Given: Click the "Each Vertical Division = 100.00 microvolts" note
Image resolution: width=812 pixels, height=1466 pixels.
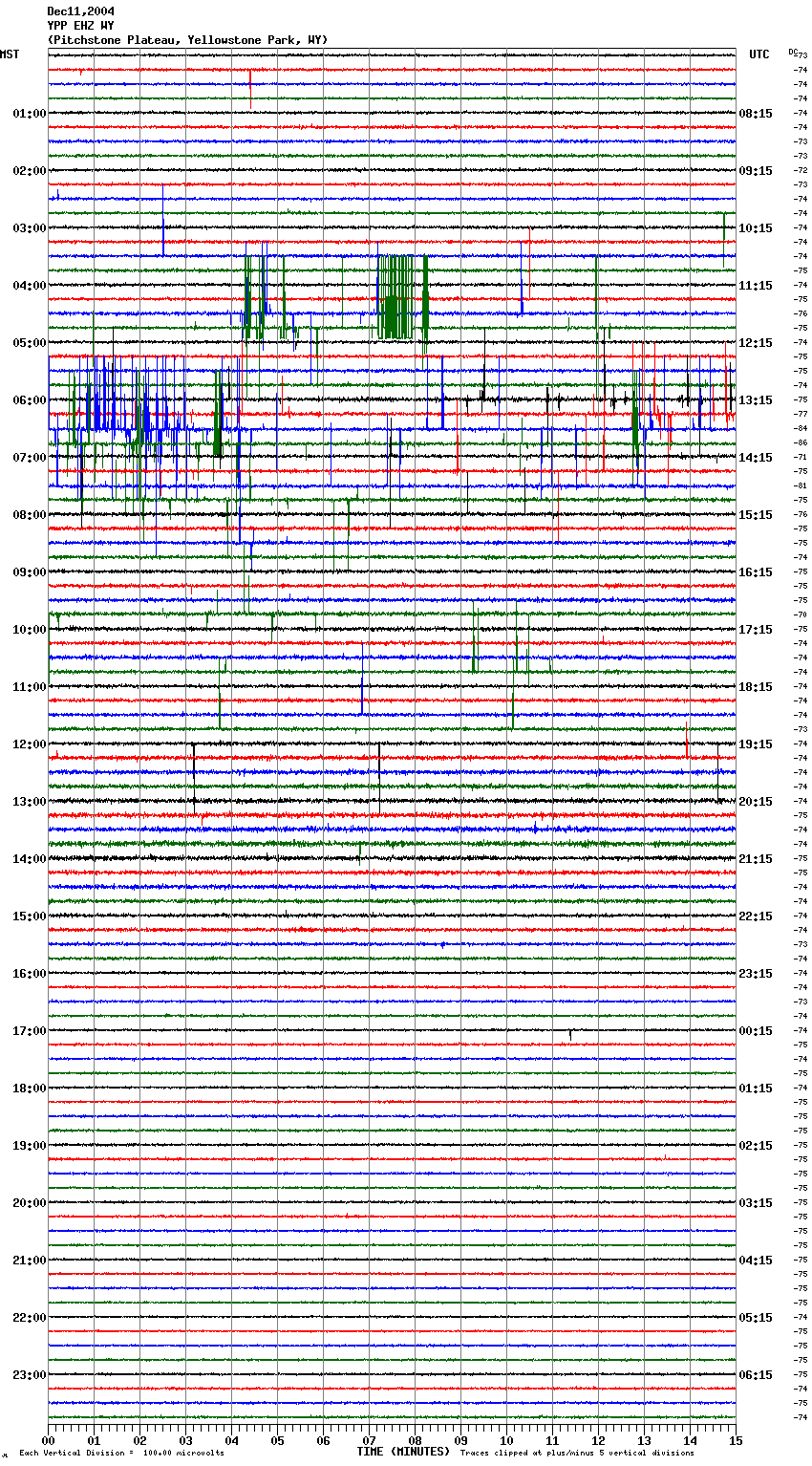Looking at the screenshot, I should (121, 1454).
